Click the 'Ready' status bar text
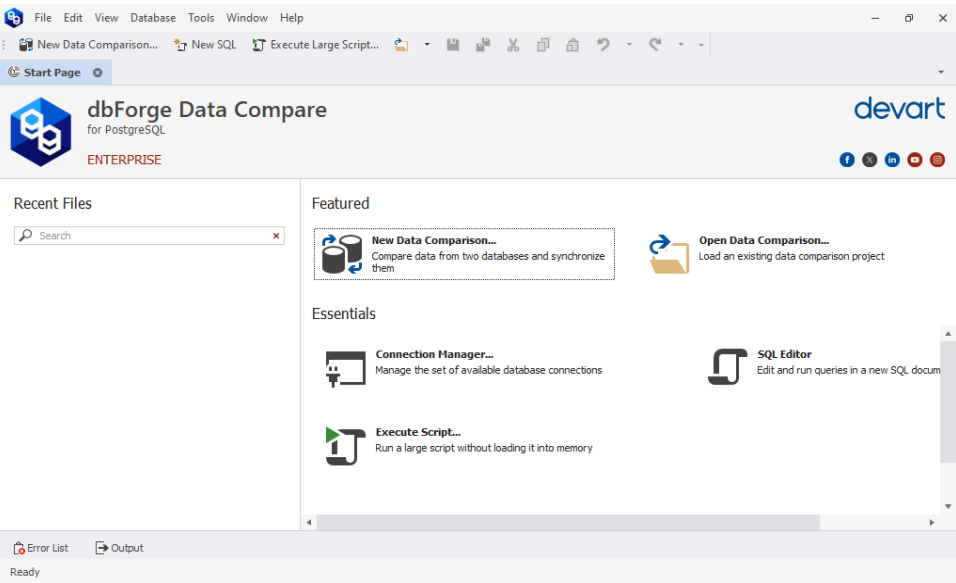956x583 pixels. click(x=25, y=572)
